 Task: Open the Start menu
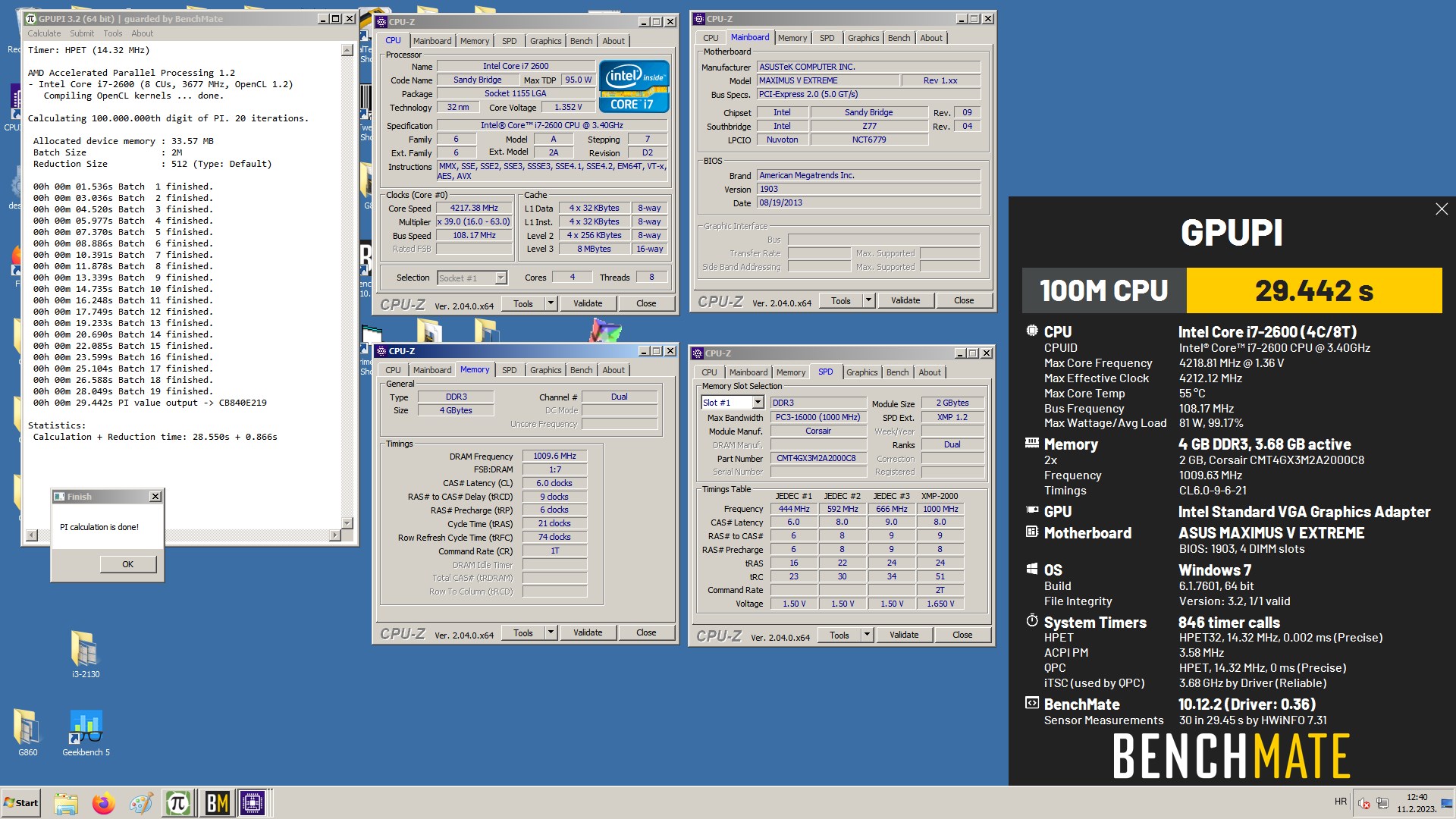click(20, 803)
